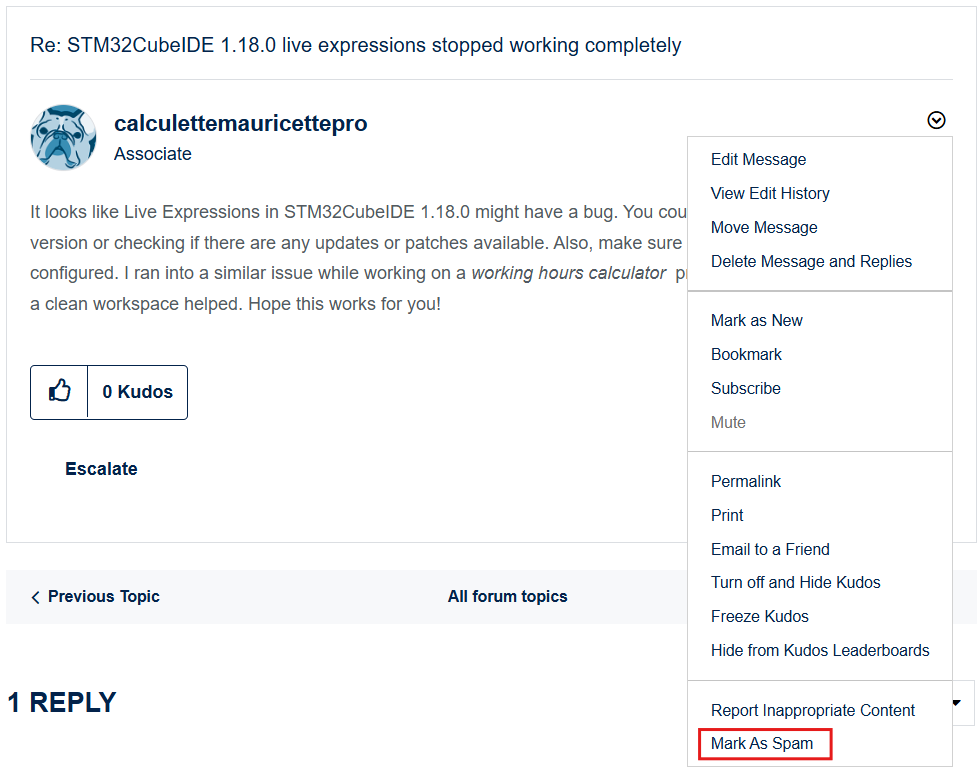Subscribe to this message

(x=745, y=389)
